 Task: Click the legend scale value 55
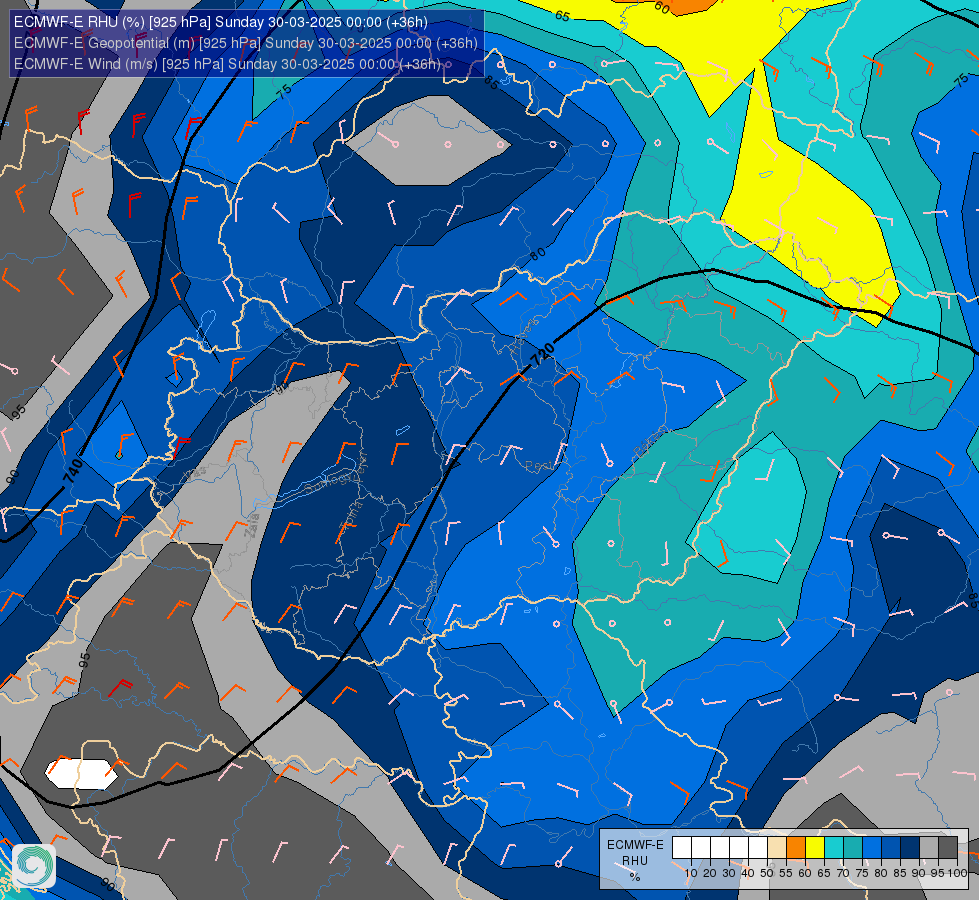(786, 873)
